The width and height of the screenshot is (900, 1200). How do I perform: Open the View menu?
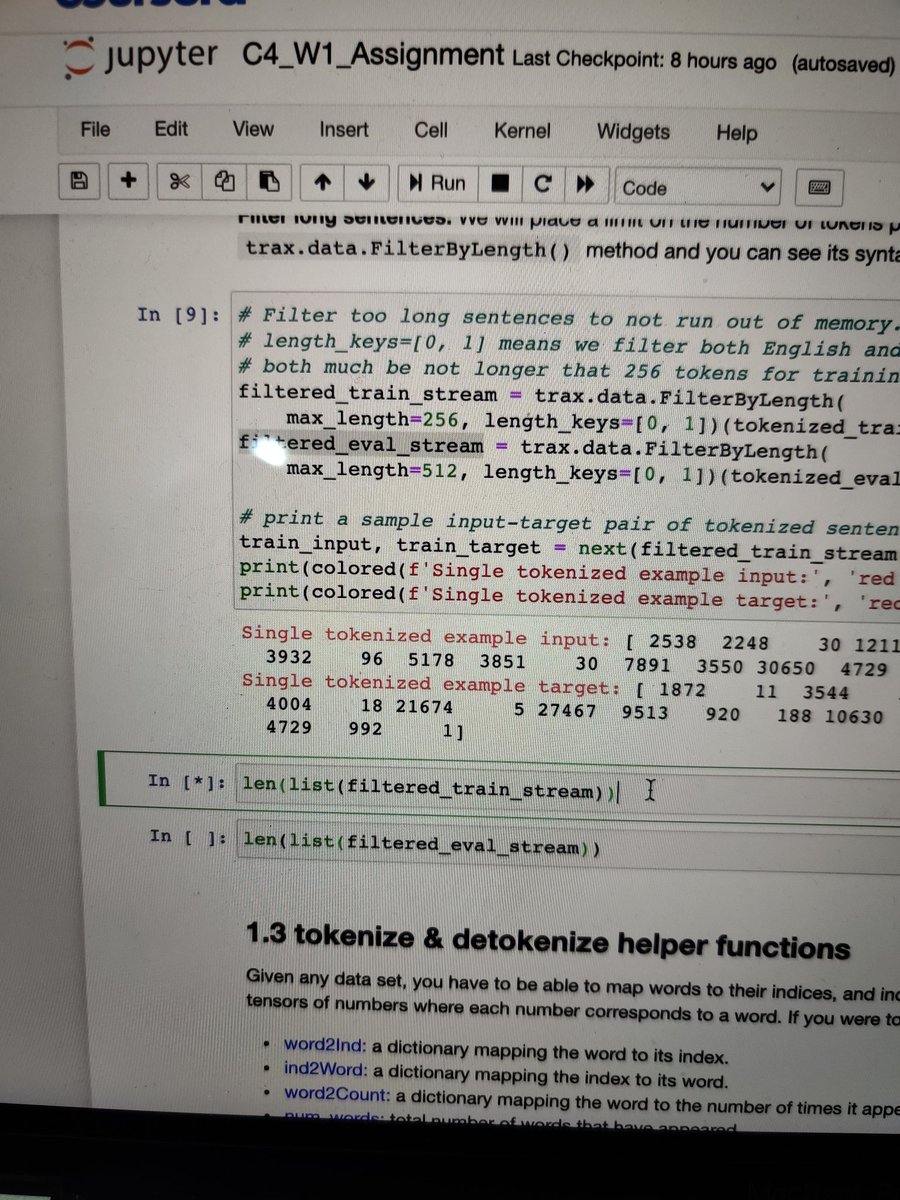[x=253, y=129]
